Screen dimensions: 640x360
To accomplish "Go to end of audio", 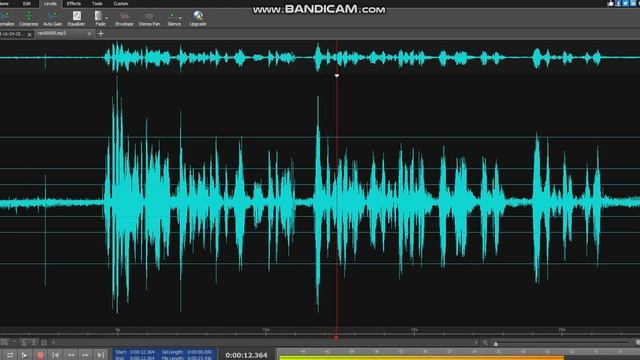I will coord(100,355).
